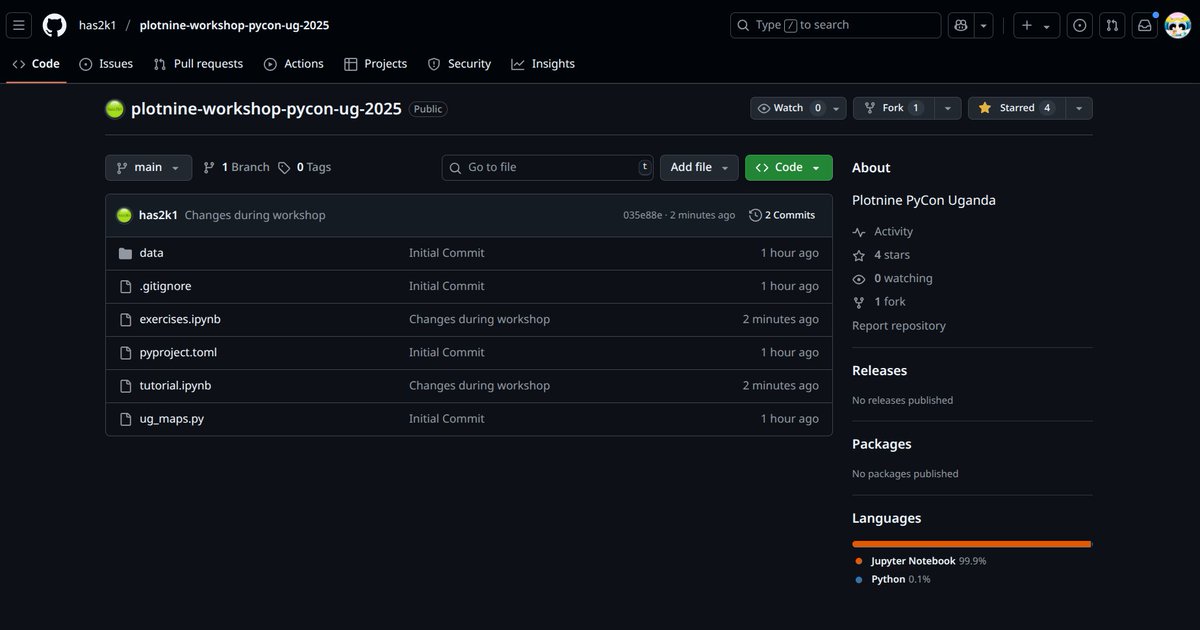Click the repository owner avatar beside title
Screen dimensions: 1200x630
click(115, 109)
